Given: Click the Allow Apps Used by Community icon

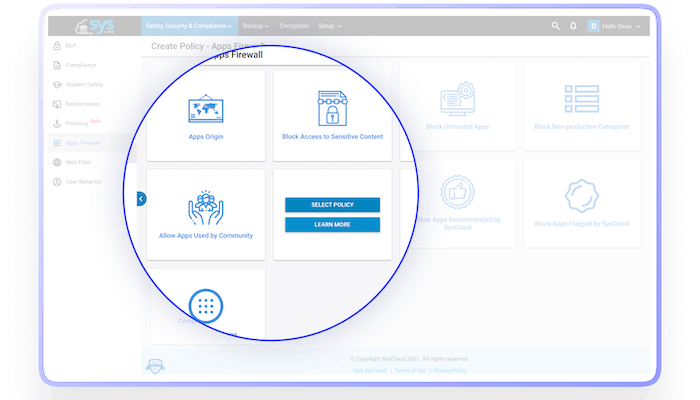Looking at the screenshot, I should [x=206, y=207].
